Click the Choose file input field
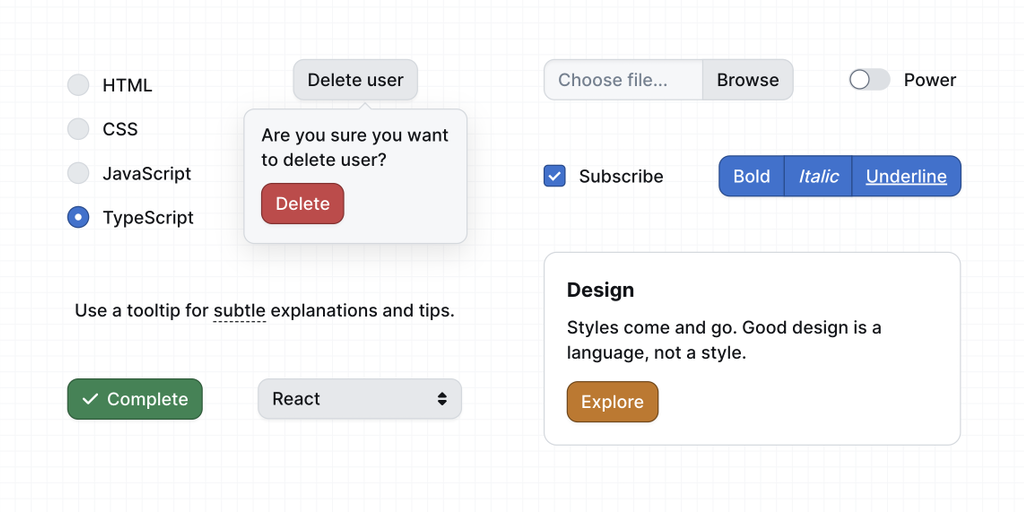This screenshot has width=1024, height=512. point(623,80)
